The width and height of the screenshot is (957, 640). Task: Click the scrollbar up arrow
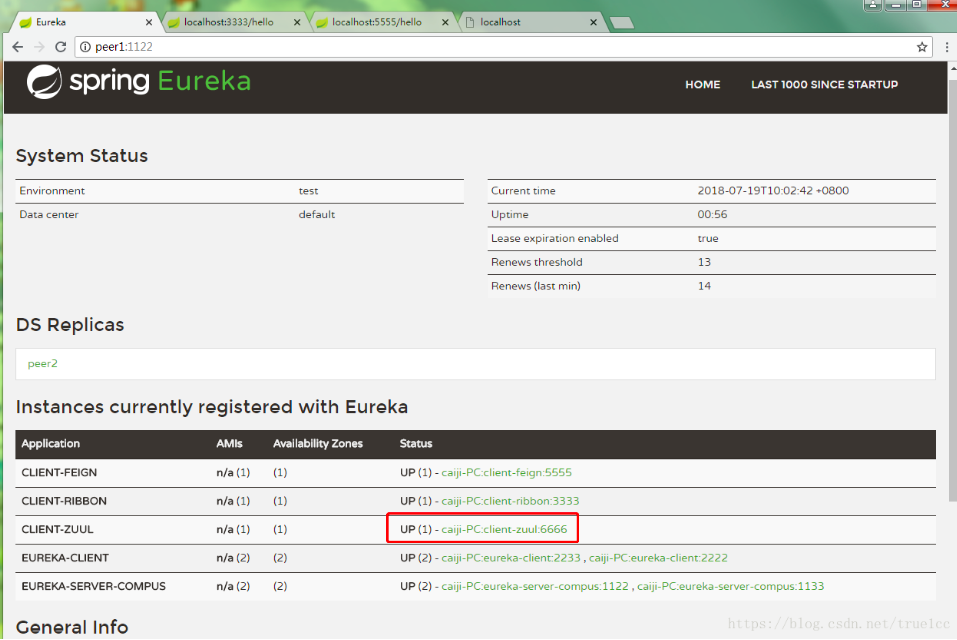point(953,68)
